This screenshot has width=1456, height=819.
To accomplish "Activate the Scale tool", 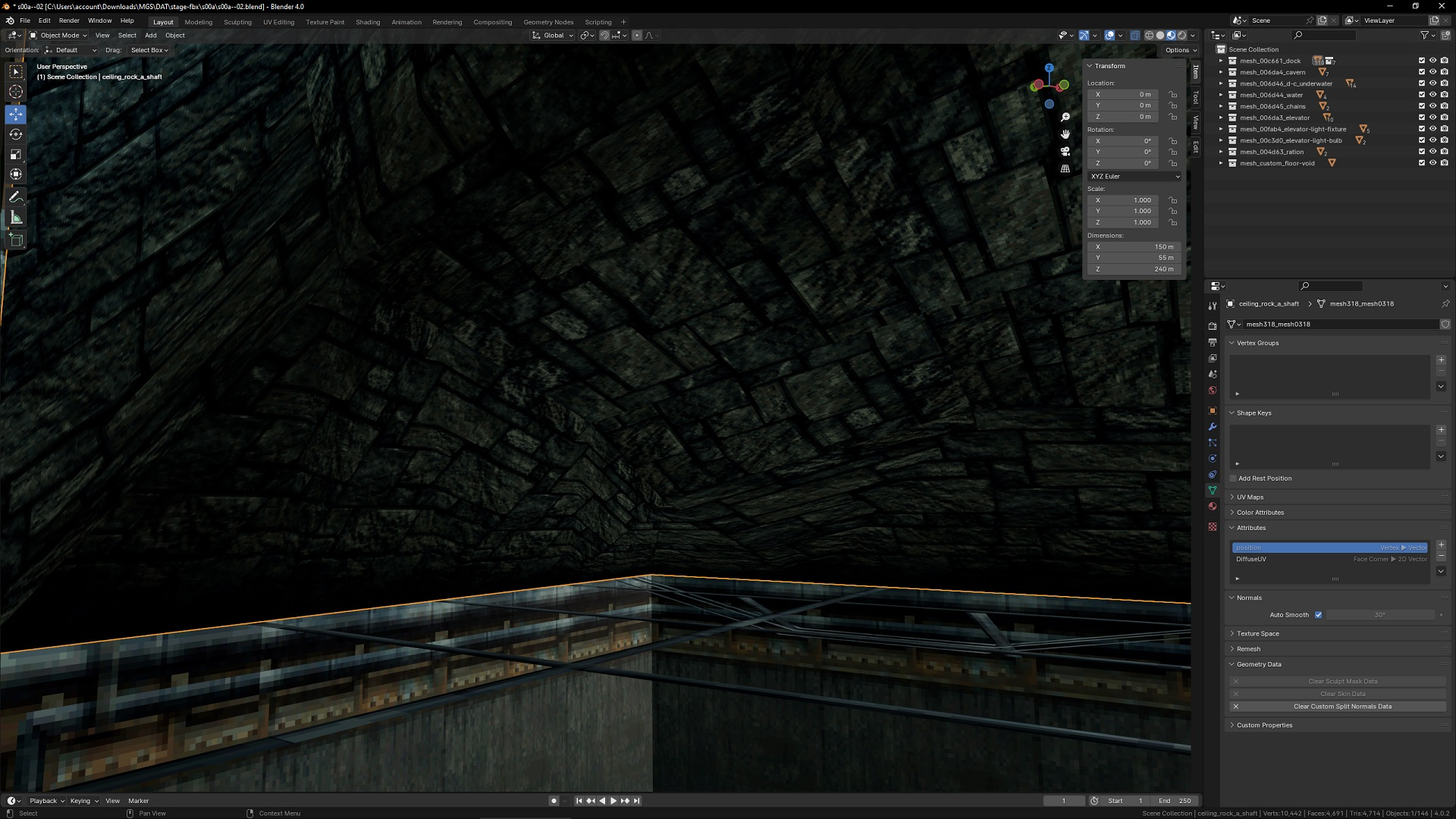I will (16, 155).
